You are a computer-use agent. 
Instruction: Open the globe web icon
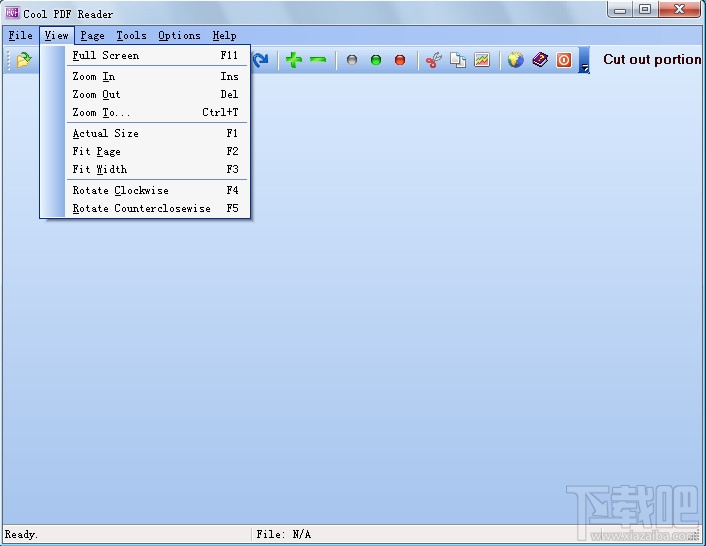(x=516, y=60)
